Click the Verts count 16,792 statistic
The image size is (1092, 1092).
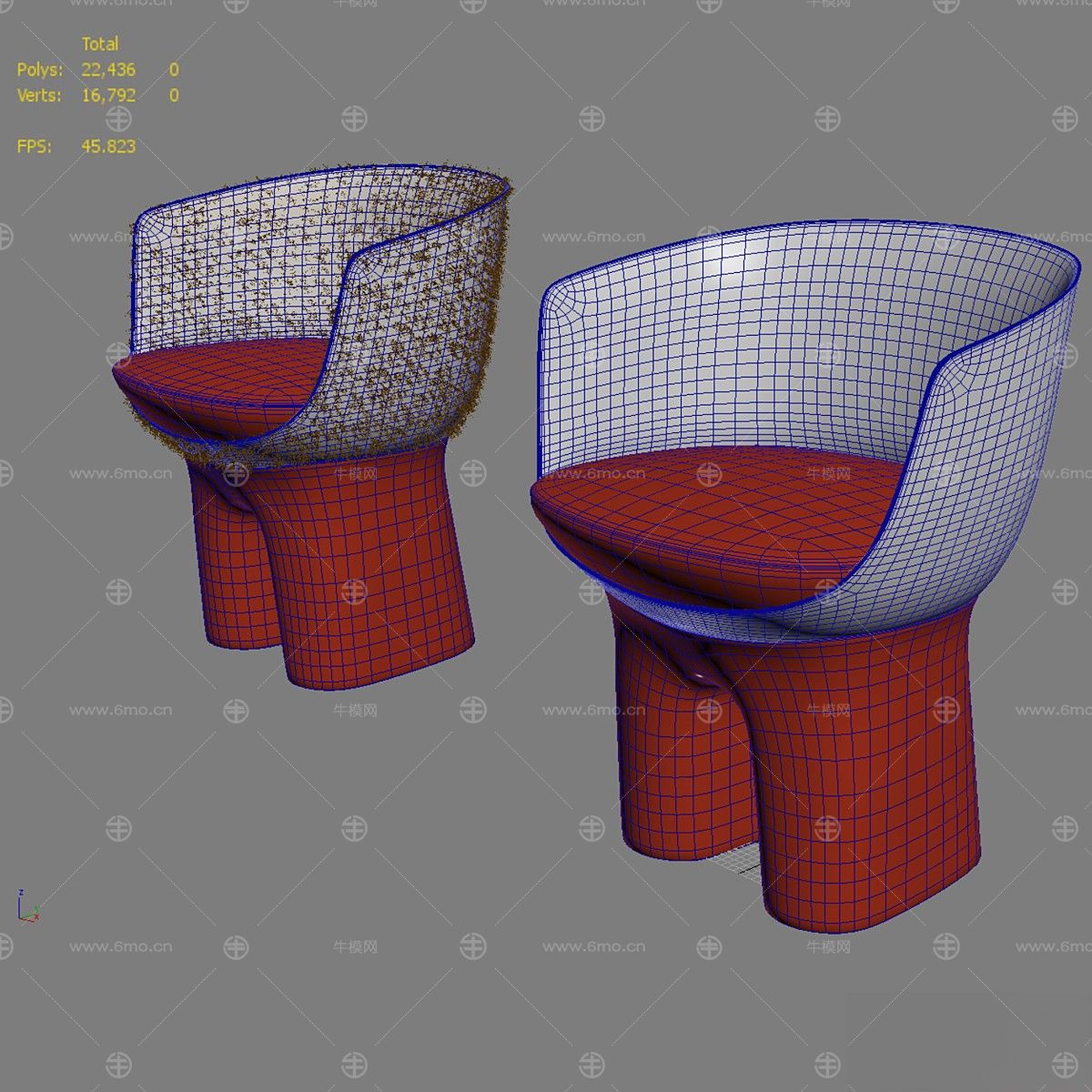coord(108,95)
